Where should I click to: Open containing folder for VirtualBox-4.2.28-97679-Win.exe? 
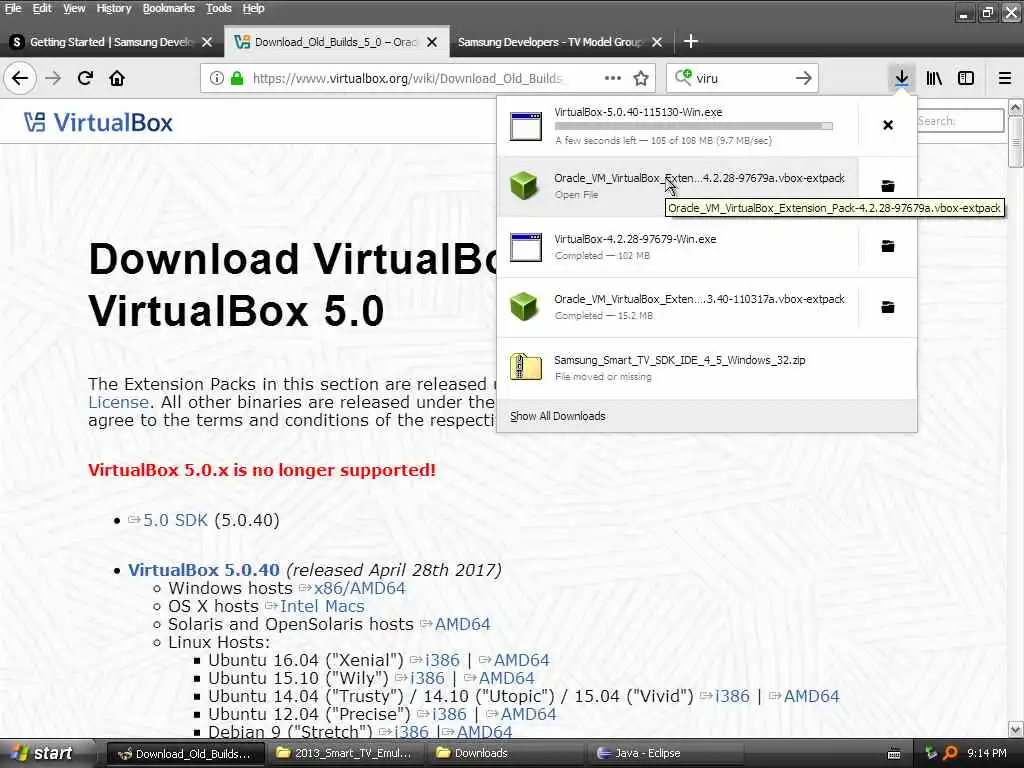[888, 246]
